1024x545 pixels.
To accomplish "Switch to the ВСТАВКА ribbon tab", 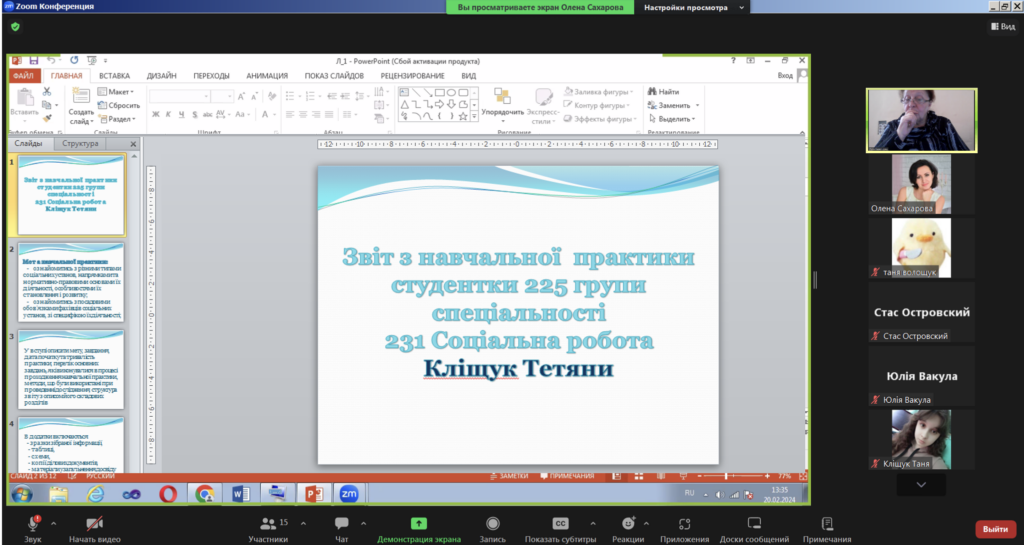I will point(114,75).
